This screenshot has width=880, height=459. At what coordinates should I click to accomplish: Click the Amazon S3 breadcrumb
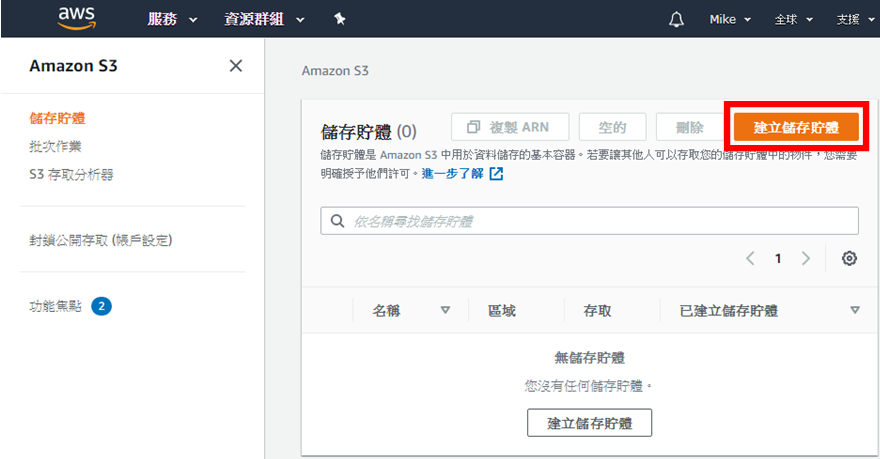(335, 71)
